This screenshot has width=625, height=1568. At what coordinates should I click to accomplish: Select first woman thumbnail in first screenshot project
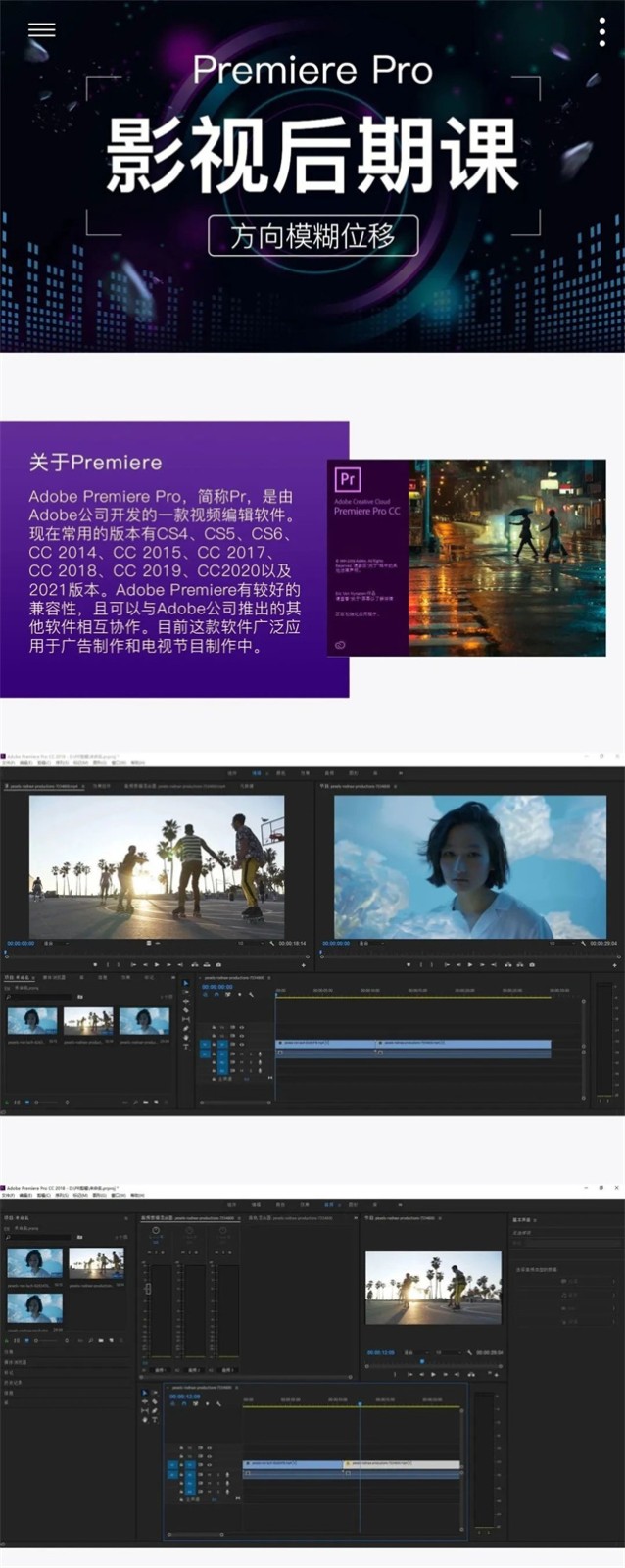click(x=32, y=1021)
